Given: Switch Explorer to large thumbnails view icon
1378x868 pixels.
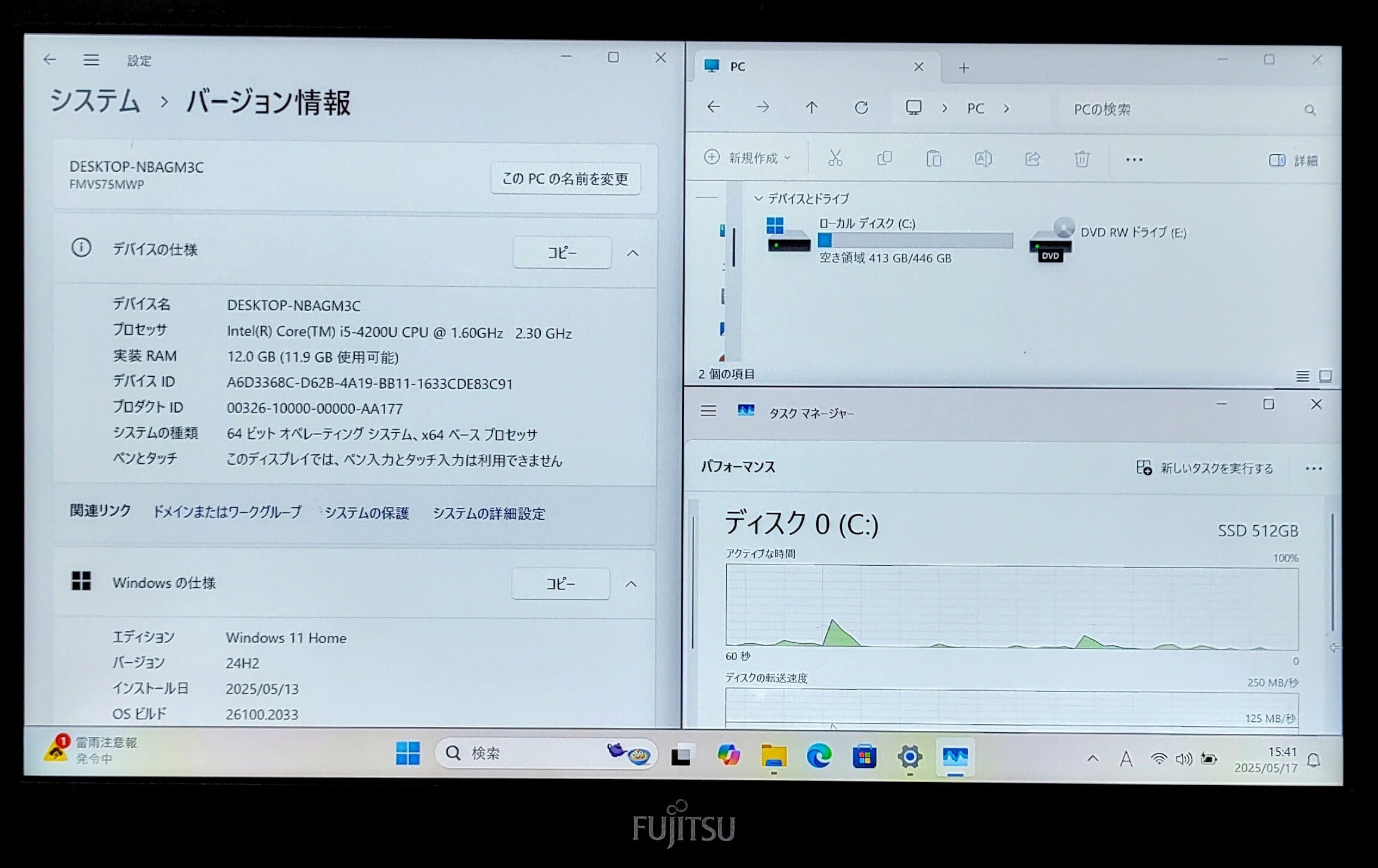Looking at the screenshot, I should (1325, 376).
